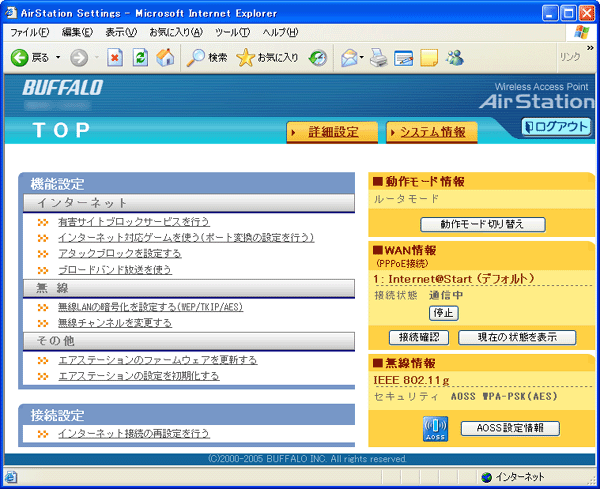Open インターネット接続の再設定を行う link
This screenshot has height=489, width=600.
pos(134,434)
